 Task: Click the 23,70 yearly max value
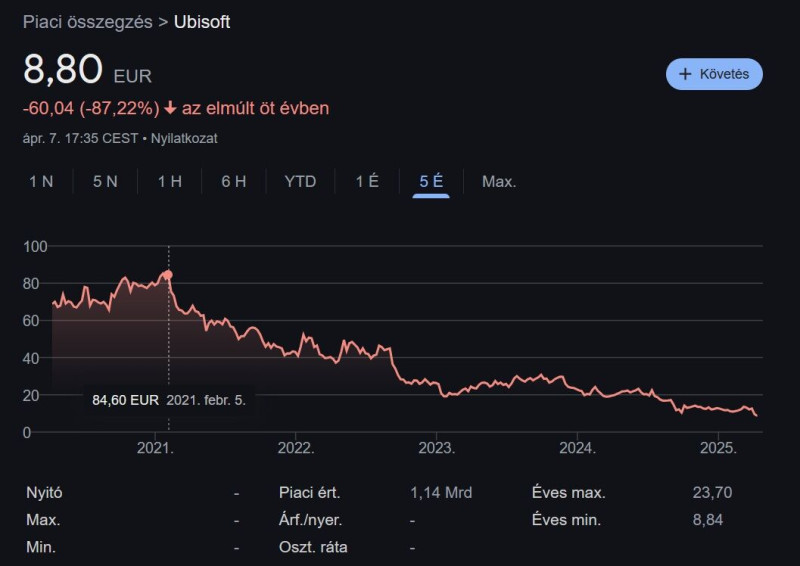tap(712, 493)
